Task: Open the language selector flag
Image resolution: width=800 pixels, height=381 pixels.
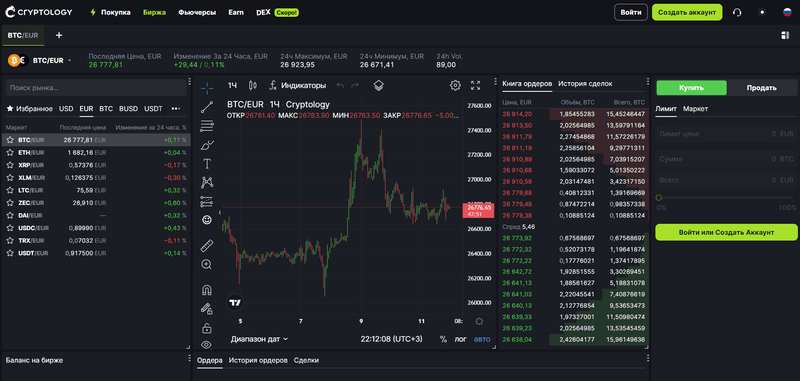Action: [787, 12]
